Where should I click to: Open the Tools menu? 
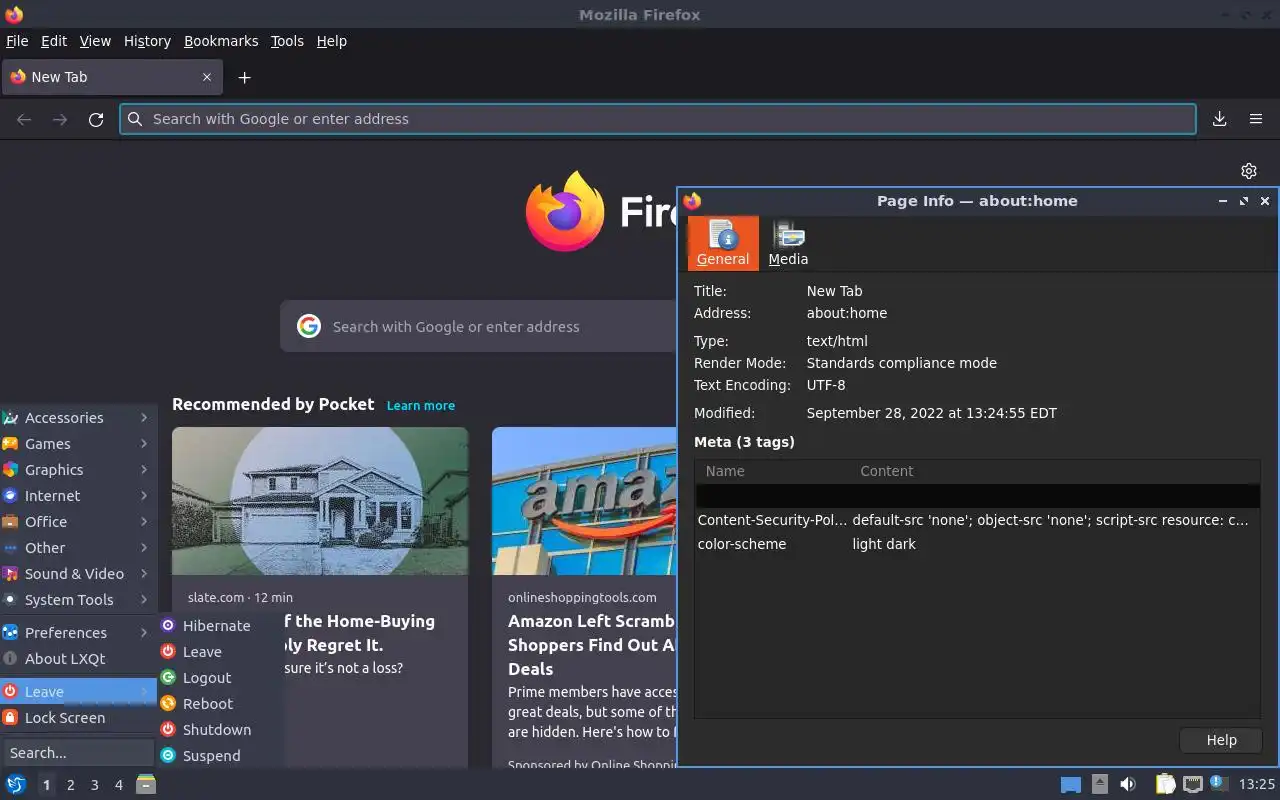[x=287, y=41]
